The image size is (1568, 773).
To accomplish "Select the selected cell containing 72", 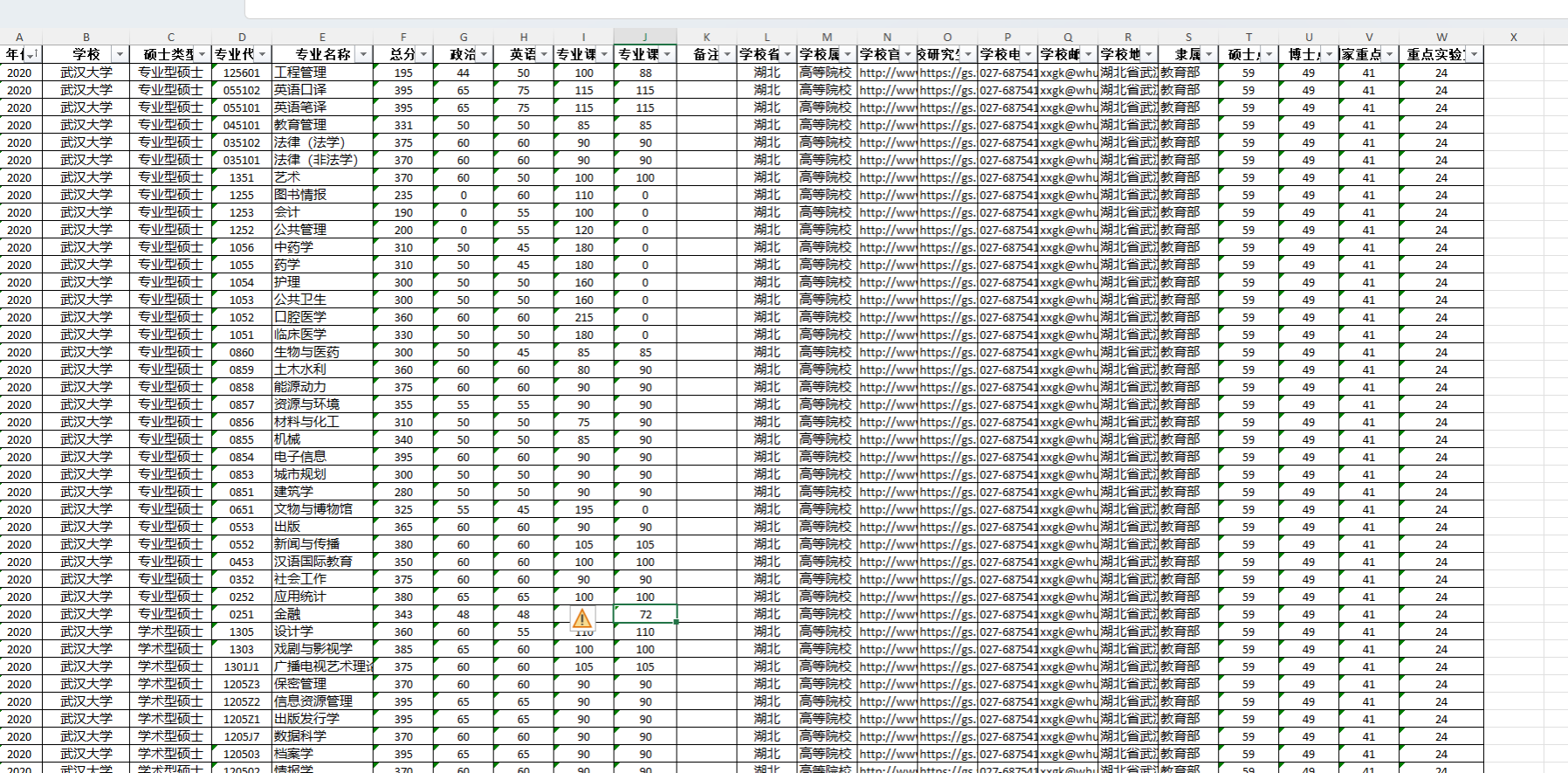I will pyautogui.click(x=645, y=614).
